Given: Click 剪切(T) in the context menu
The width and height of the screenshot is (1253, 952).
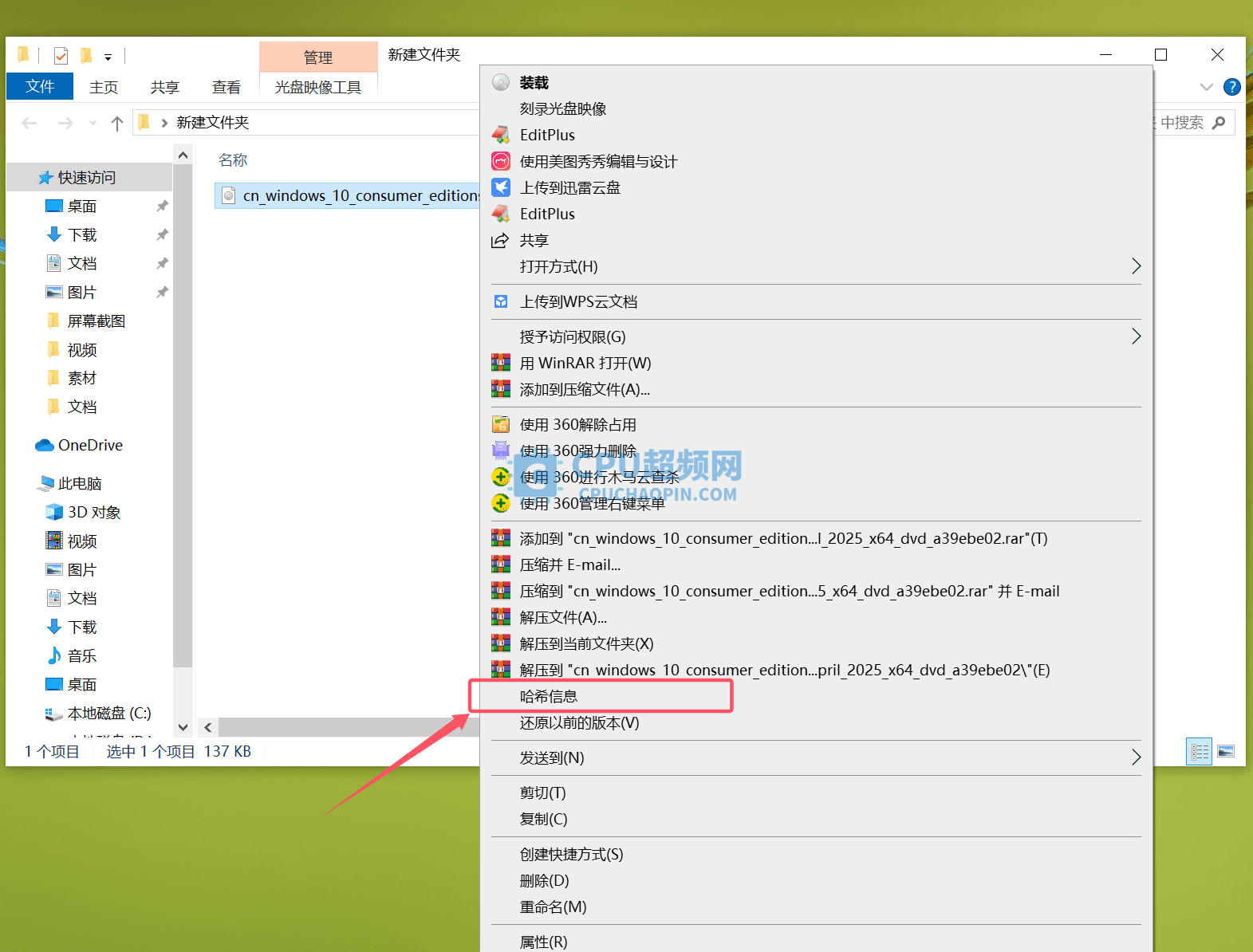Looking at the screenshot, I should [x=542, y=793].
